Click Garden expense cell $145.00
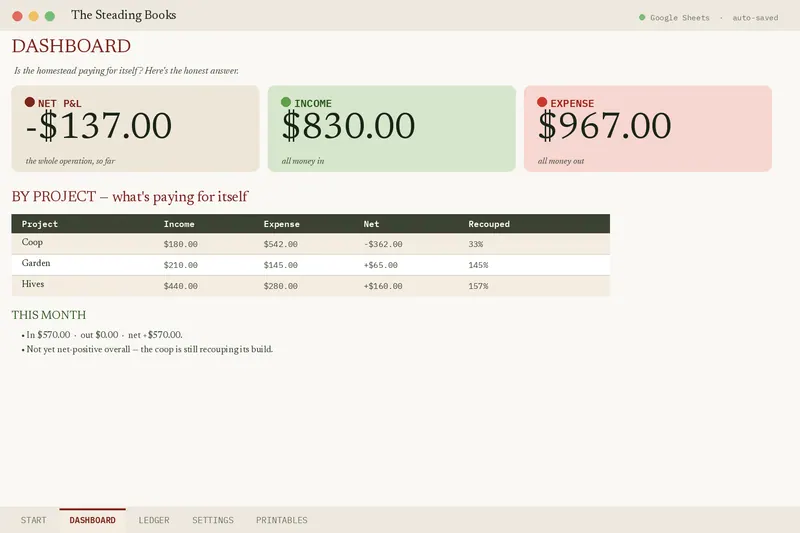Image resolution: width=800 pixels, height=533 pixels. point(281,265)
